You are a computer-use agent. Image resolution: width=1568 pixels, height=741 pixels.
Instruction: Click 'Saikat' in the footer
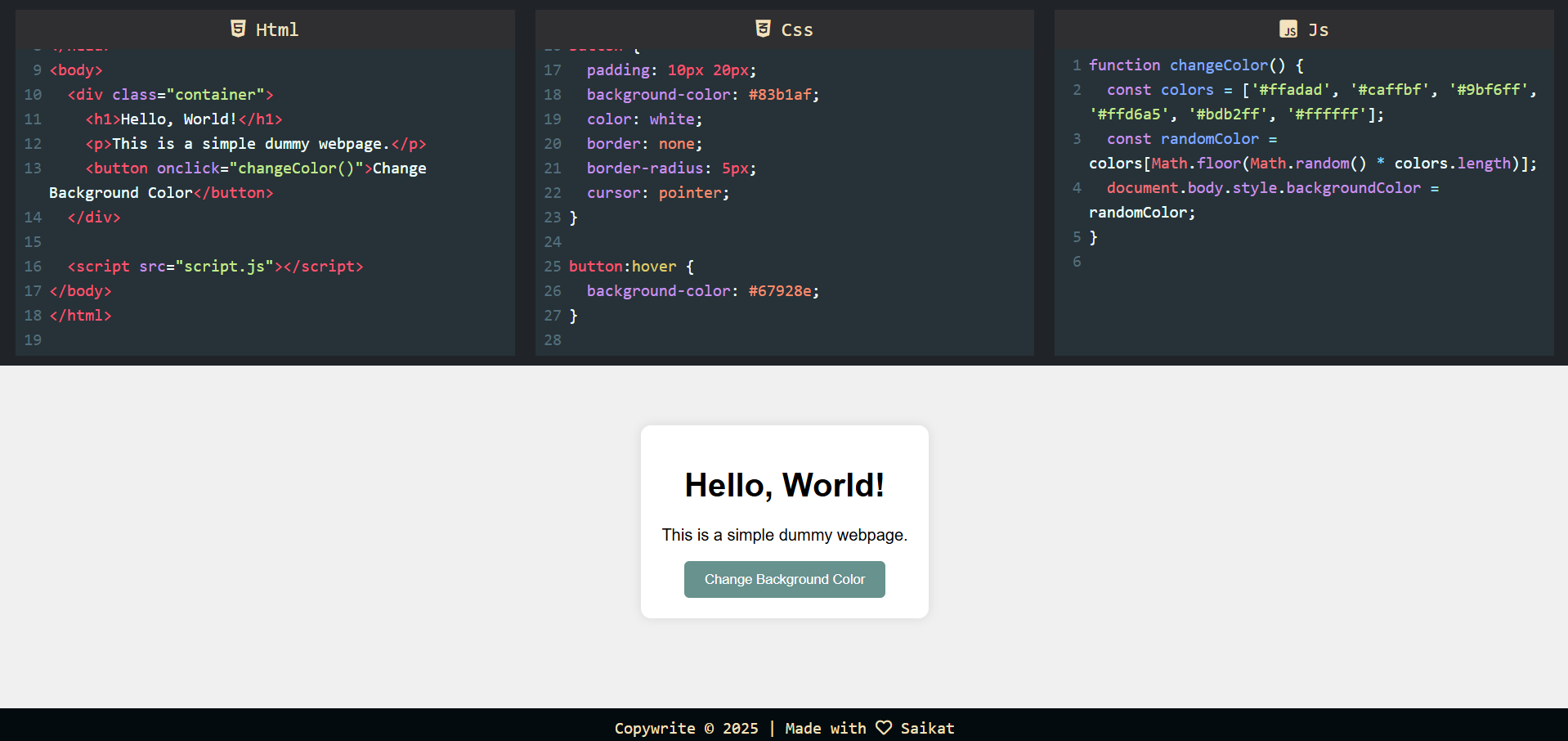point(927,728)
